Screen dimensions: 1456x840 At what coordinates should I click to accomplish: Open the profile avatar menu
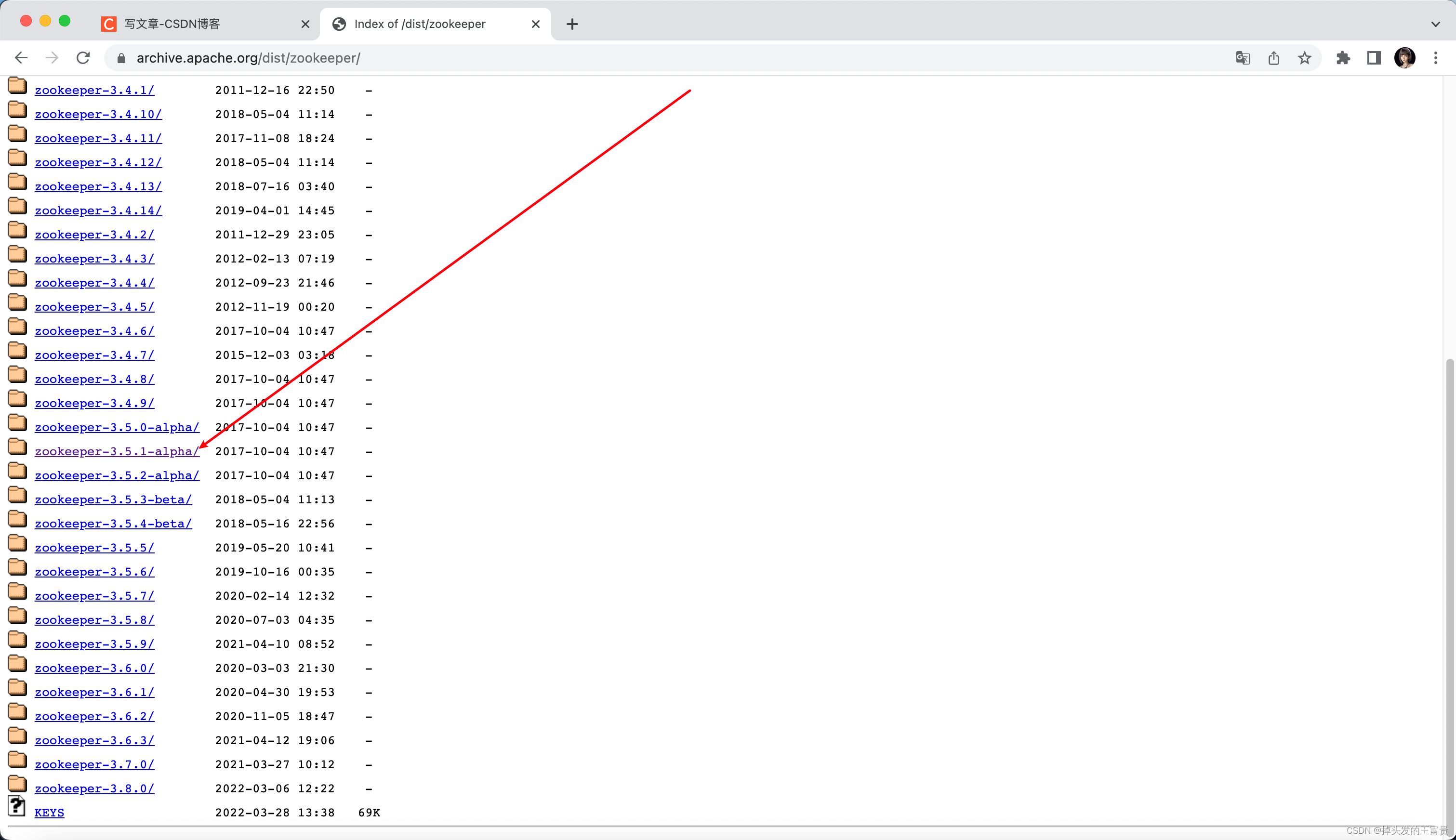point(1404,58)
